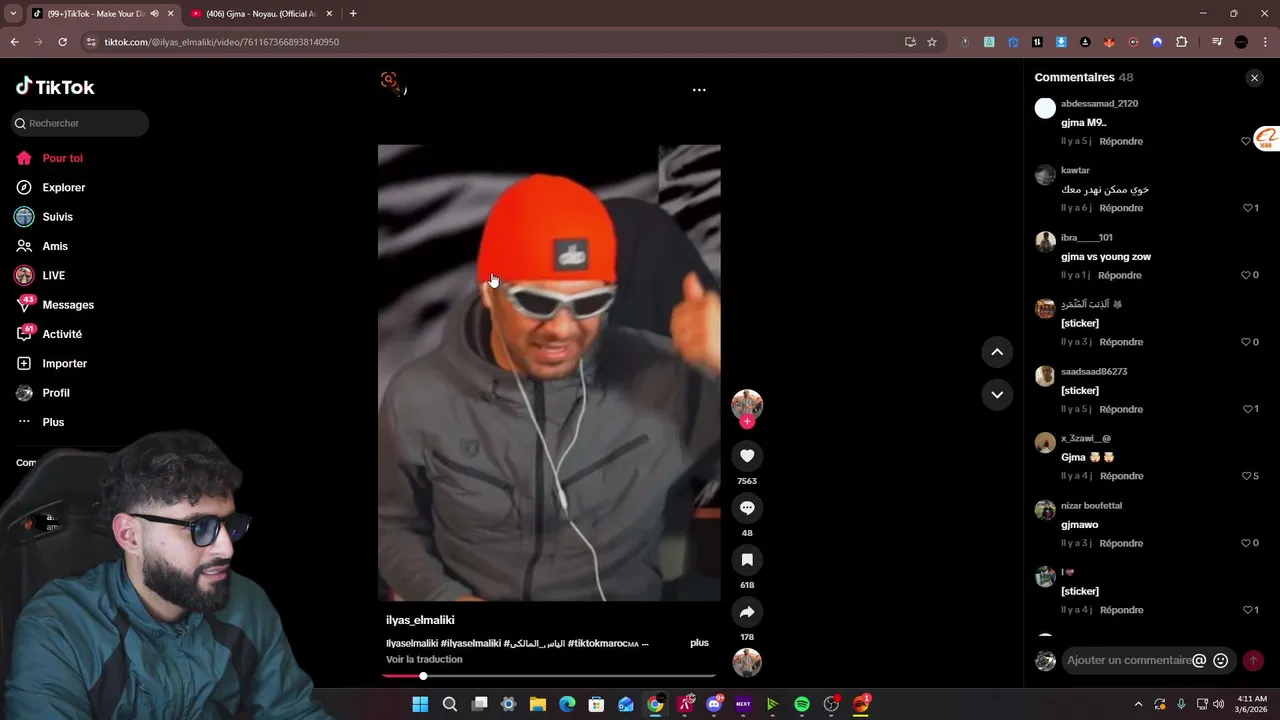Open Chrome media controls icon
The width and height of the screenshot is (1280, 720).
(1217, 42)
